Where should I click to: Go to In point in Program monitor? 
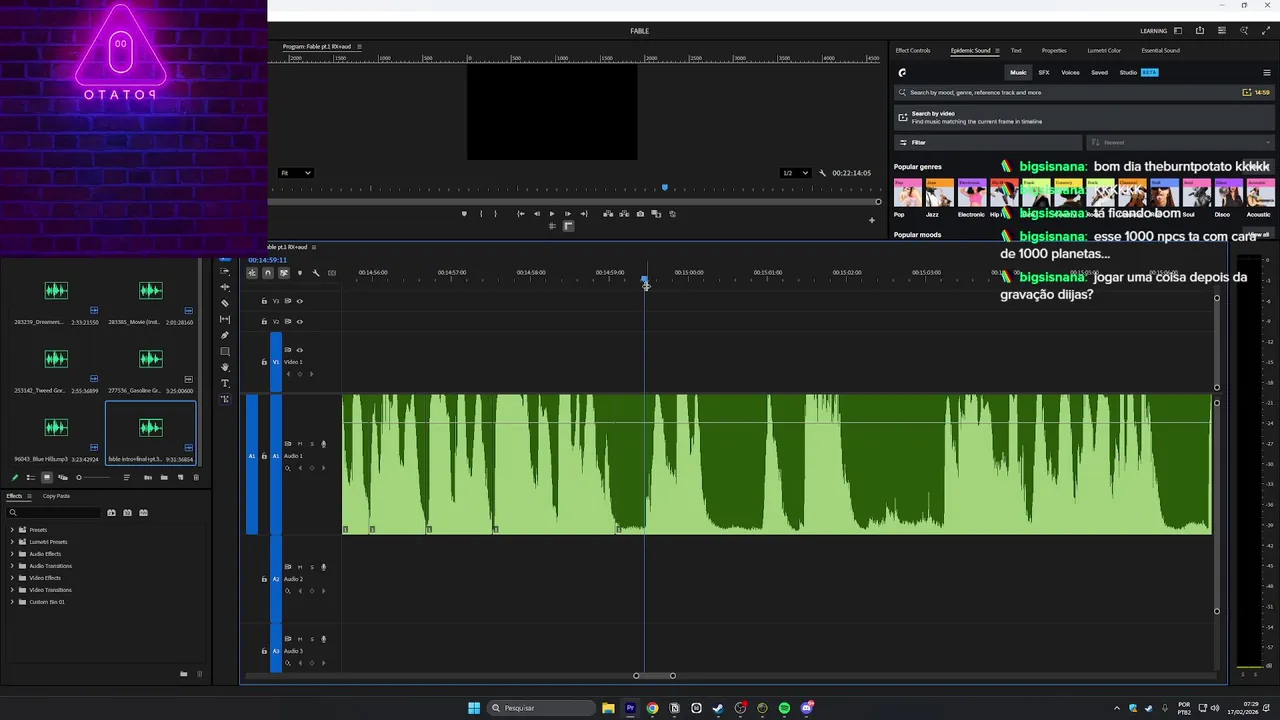[x=520, y=214]
